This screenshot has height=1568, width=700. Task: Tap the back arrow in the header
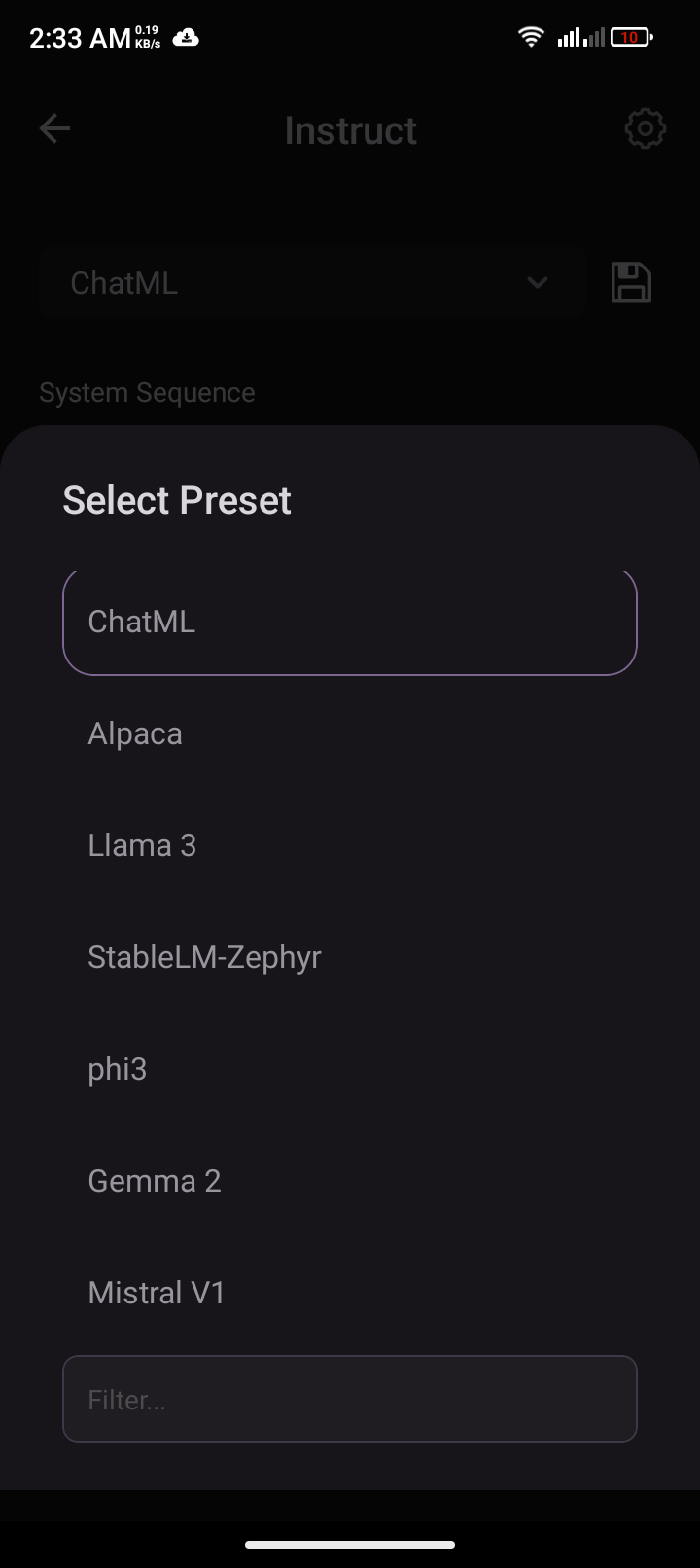click(54, 129)
